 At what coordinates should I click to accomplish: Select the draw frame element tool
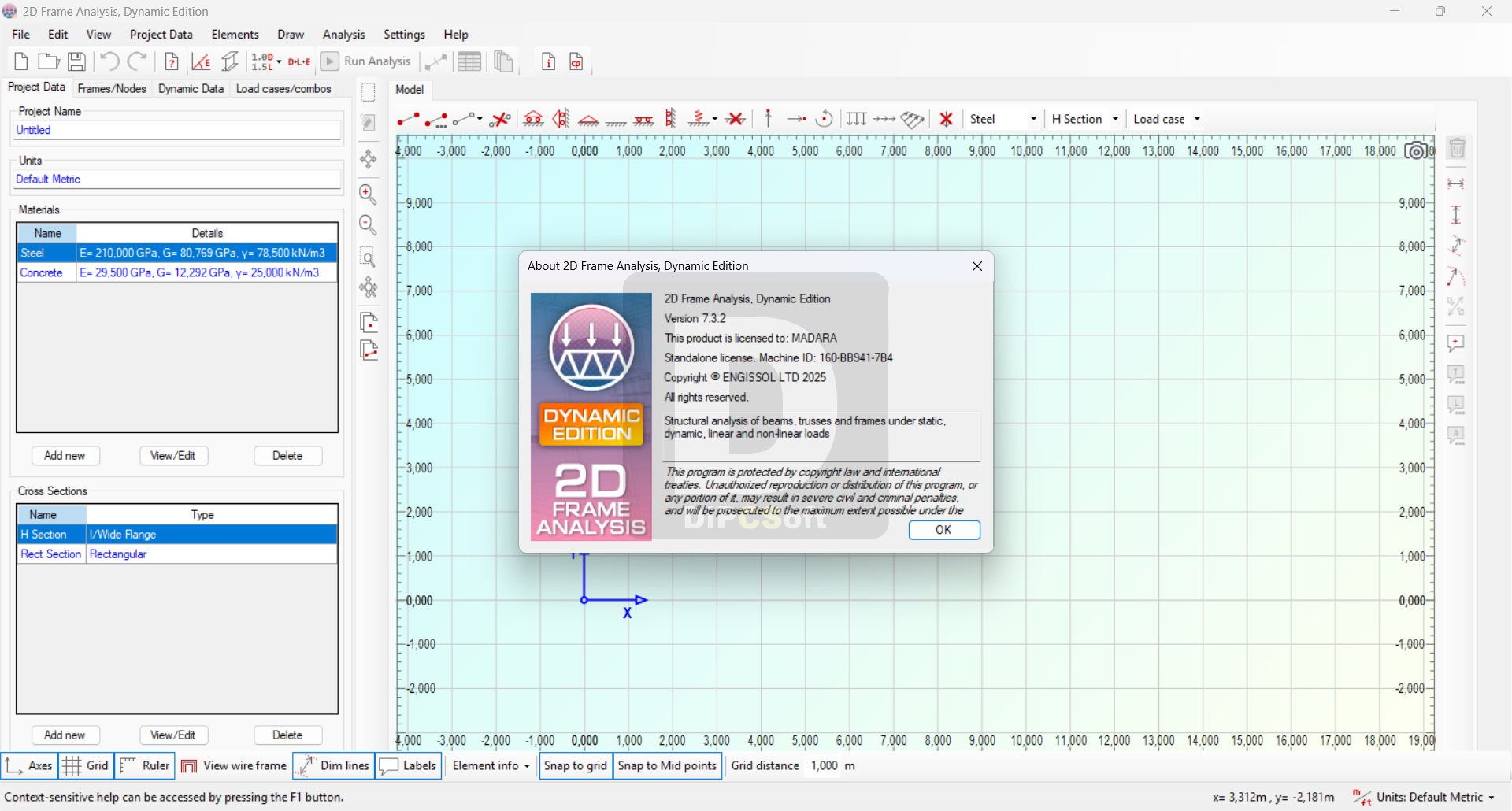(408, 119)
